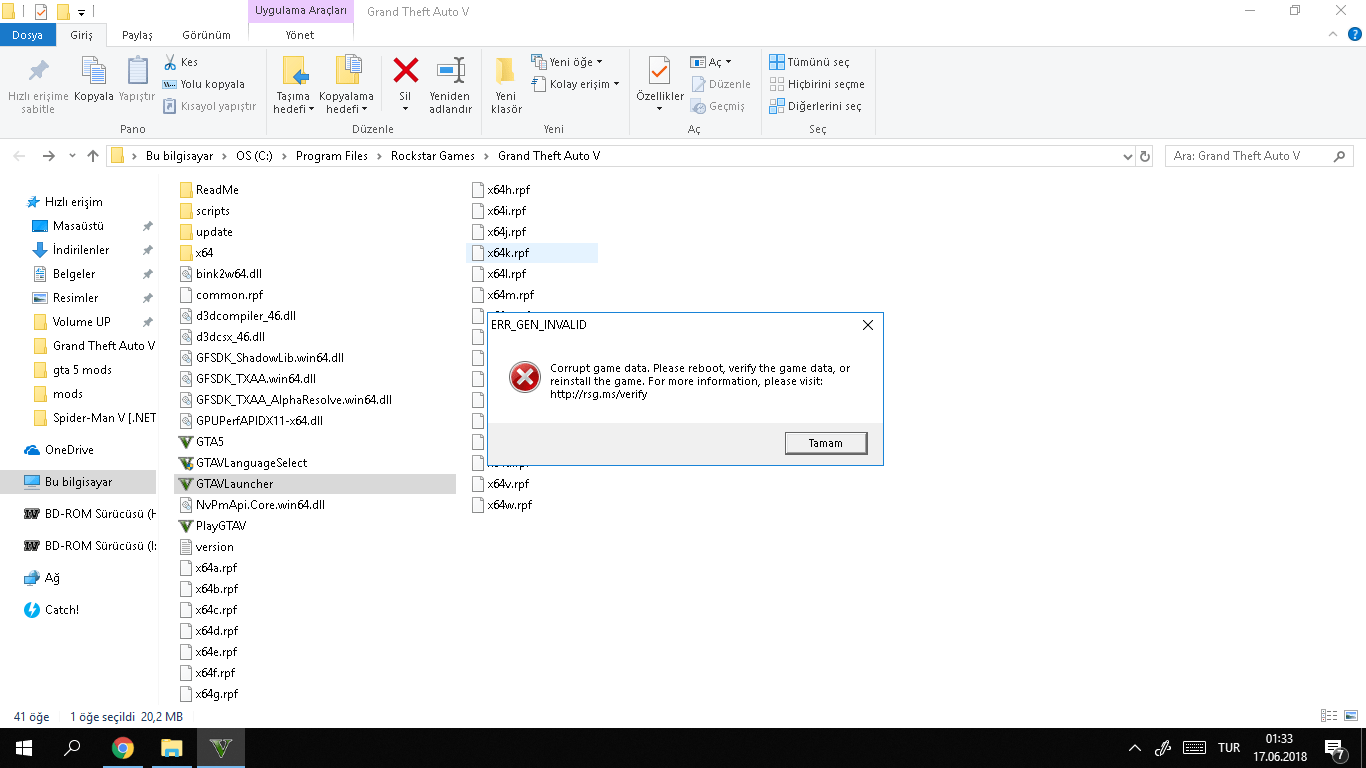This screenshot has height=768, width=1366.
Task: Click the up one level arrow
Action: point(93,156)
